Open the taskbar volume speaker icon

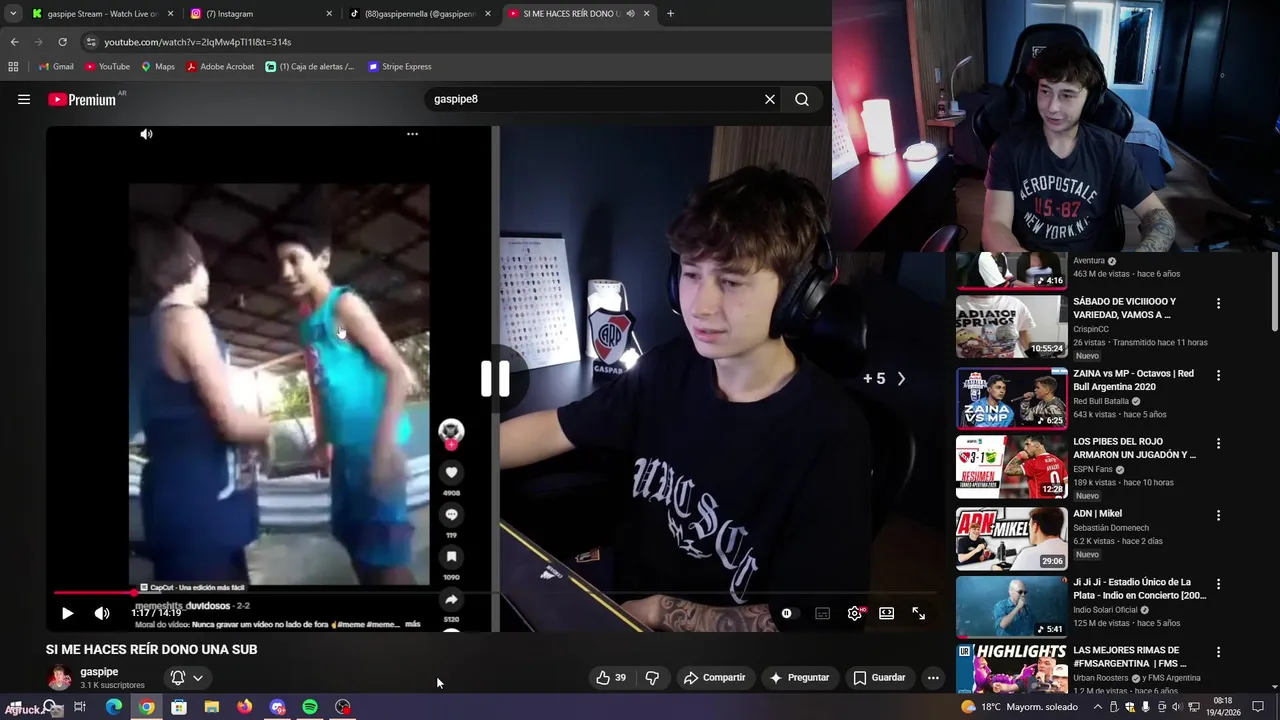tap(1177, 707)
